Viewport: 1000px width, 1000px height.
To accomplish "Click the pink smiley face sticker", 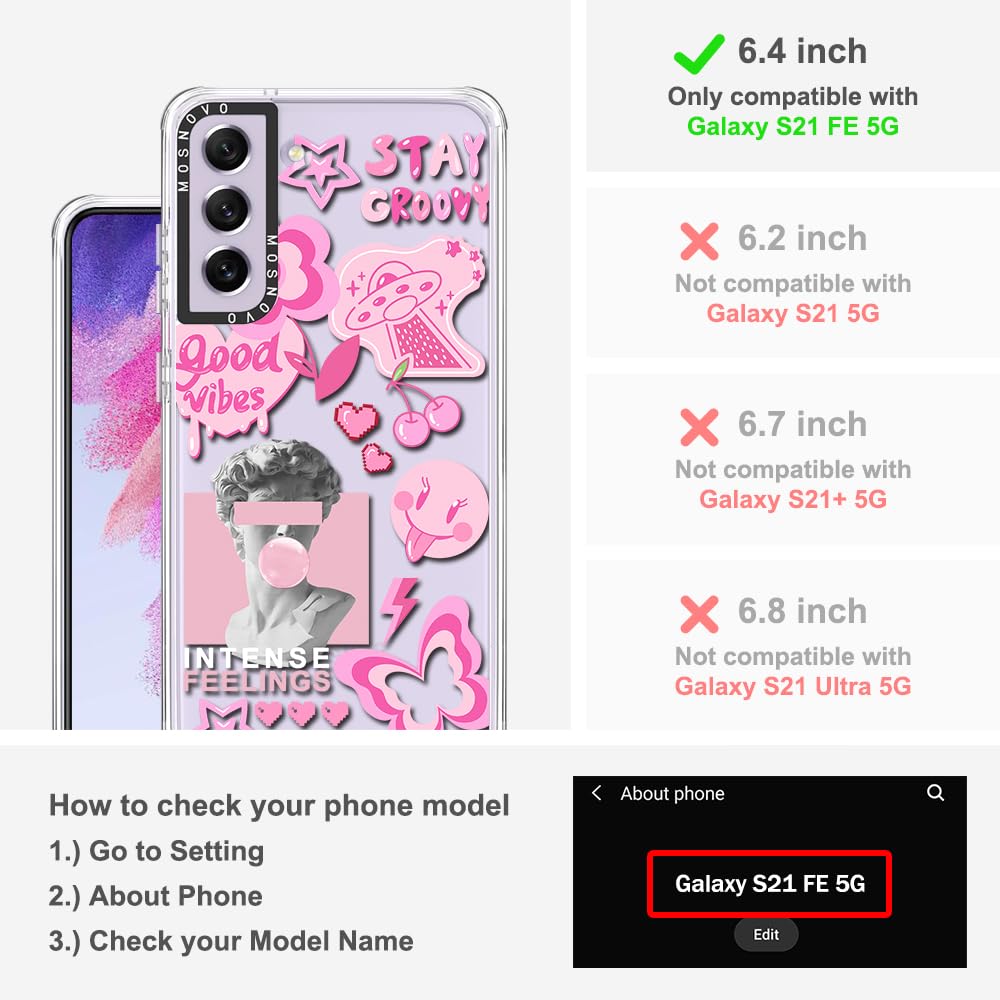I will (439, 510).
